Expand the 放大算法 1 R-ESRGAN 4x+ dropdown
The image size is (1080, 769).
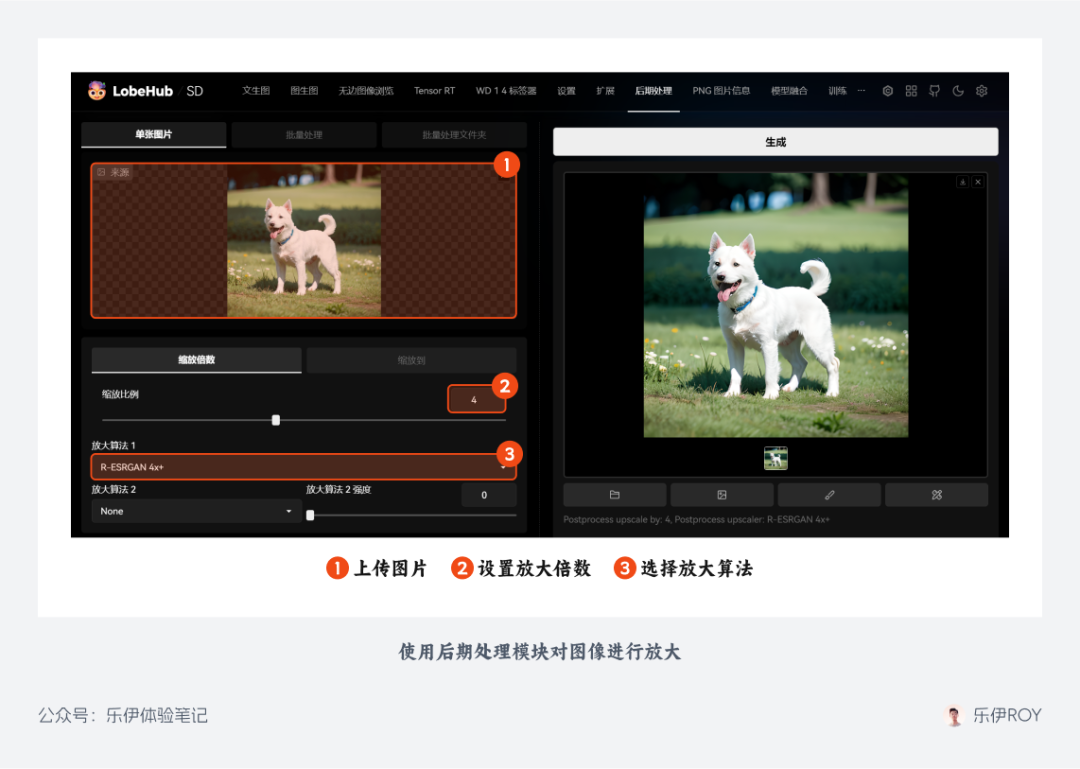pos(303,467)
